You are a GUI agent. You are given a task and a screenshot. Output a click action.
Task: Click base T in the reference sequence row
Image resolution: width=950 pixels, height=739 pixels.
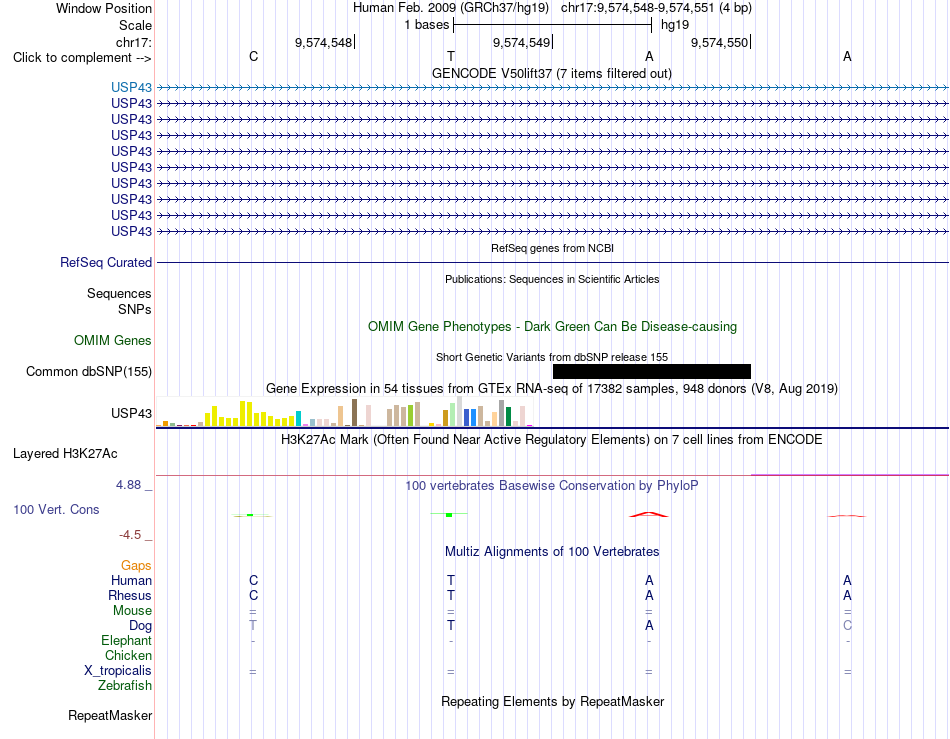pyautogui.click(x=451, y=56)
